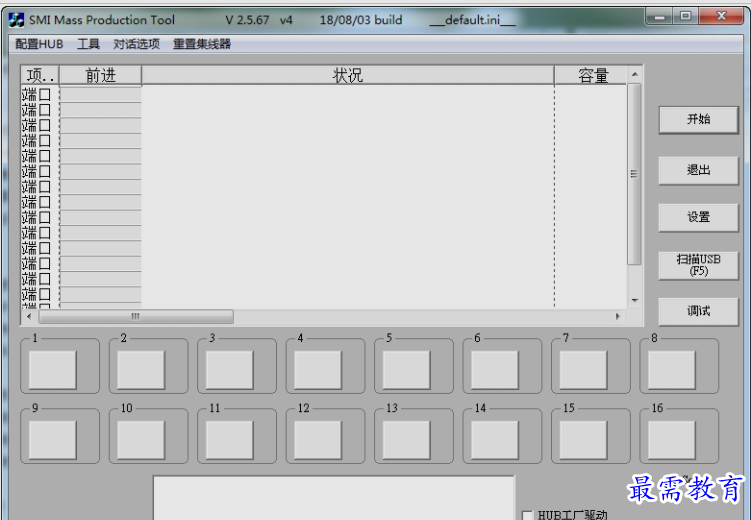Click the 扫描USB (F5) button
The image size is (751, 520).
pos(698,265)
